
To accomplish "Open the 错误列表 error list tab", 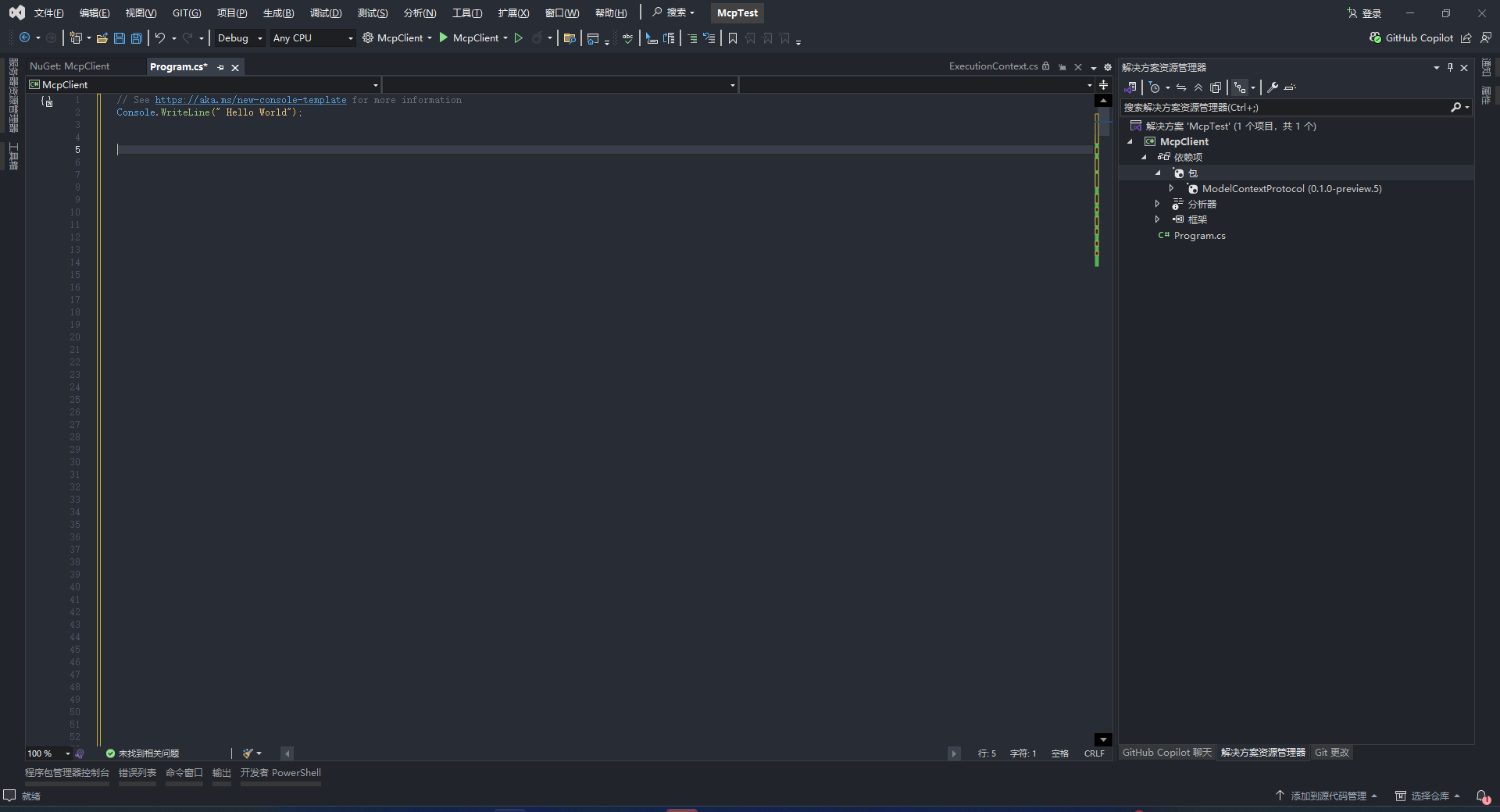I will coord(137,773).
